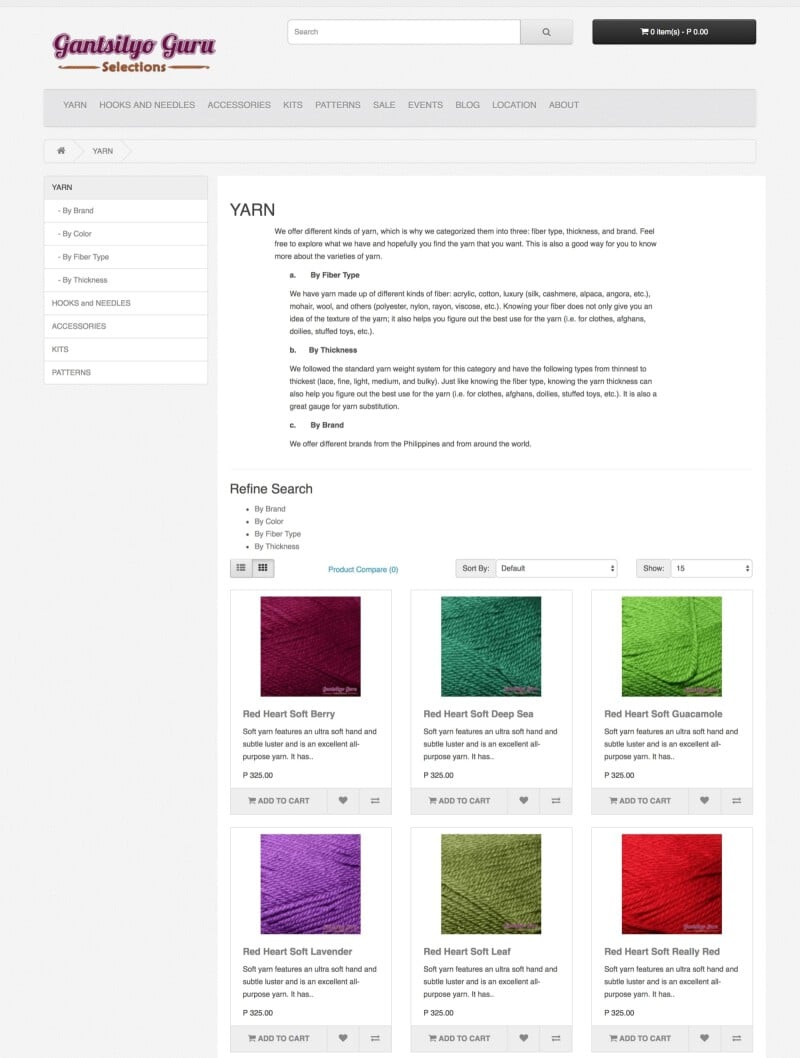Select PATTERNS in the sidebar
This screenshot has height=1058, width=800.
pos(125,372)
